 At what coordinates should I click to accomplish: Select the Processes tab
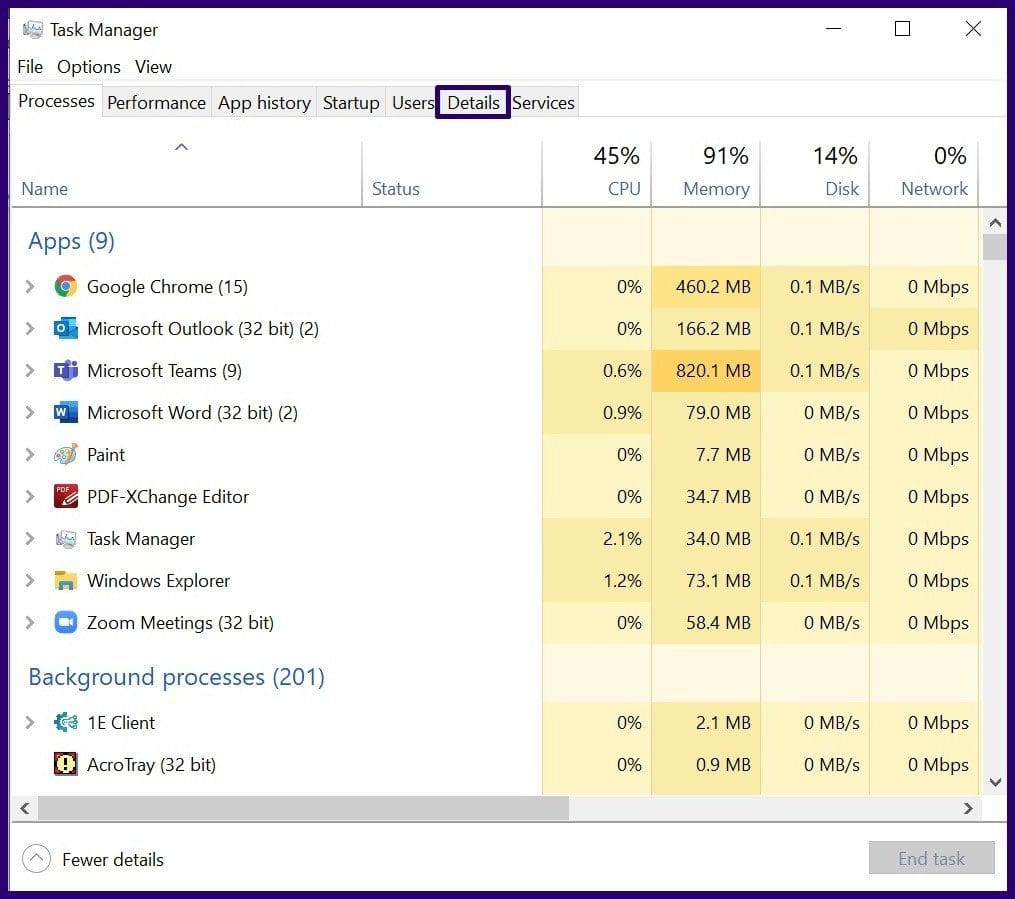56,101
